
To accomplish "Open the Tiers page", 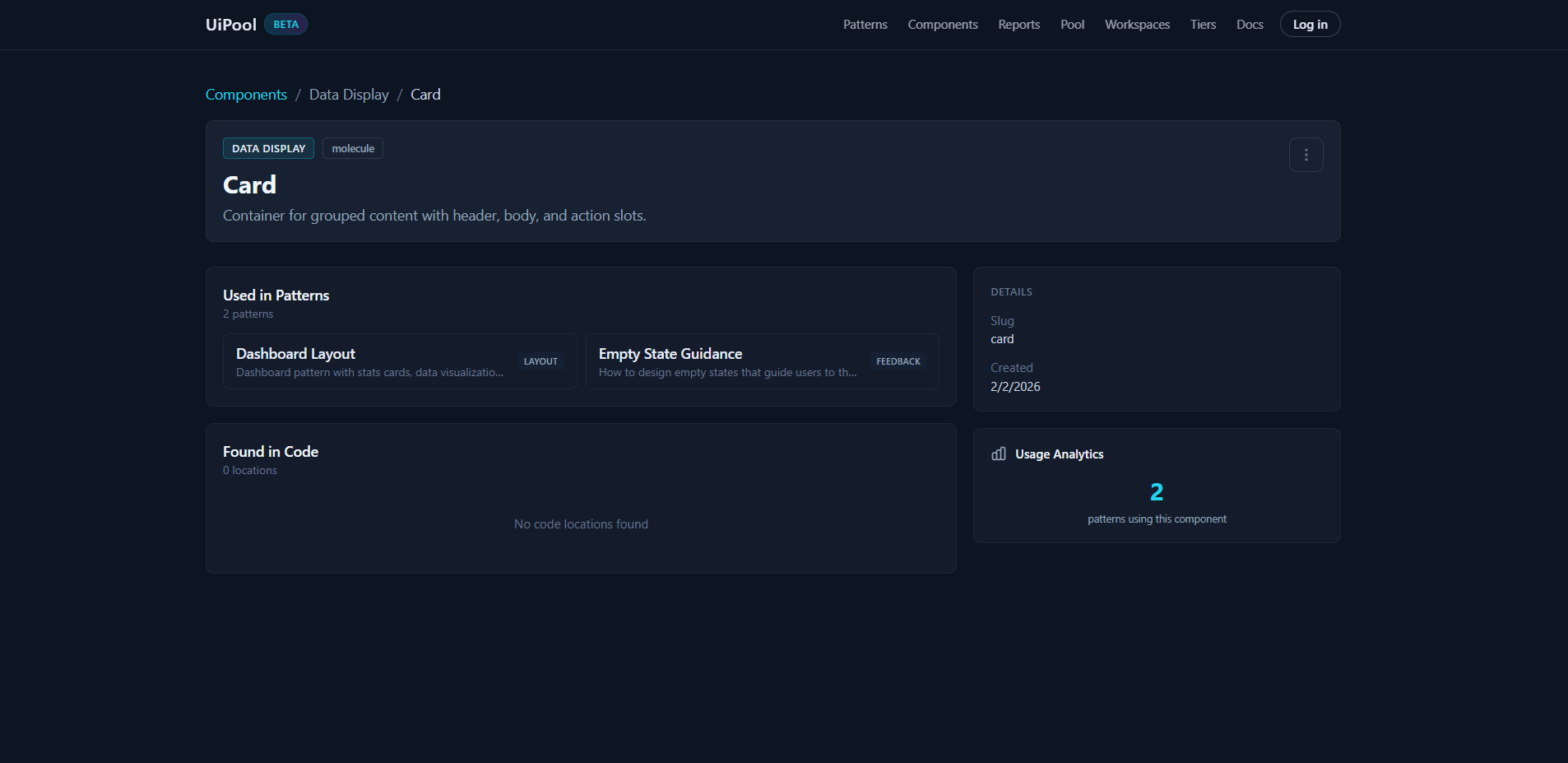I will coord(1203,25).
